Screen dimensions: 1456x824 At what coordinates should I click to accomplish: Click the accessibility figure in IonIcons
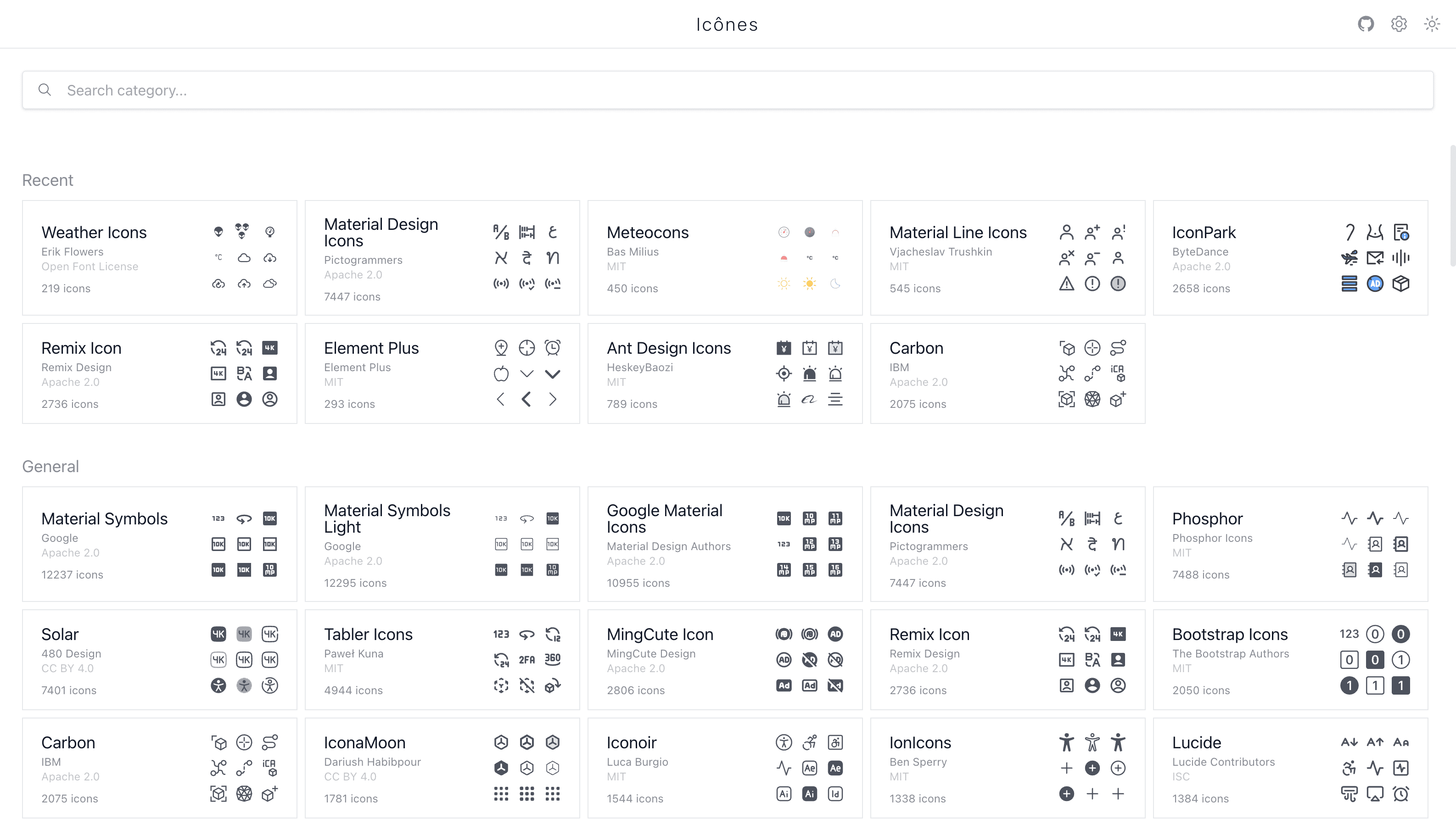(1067, 742)
